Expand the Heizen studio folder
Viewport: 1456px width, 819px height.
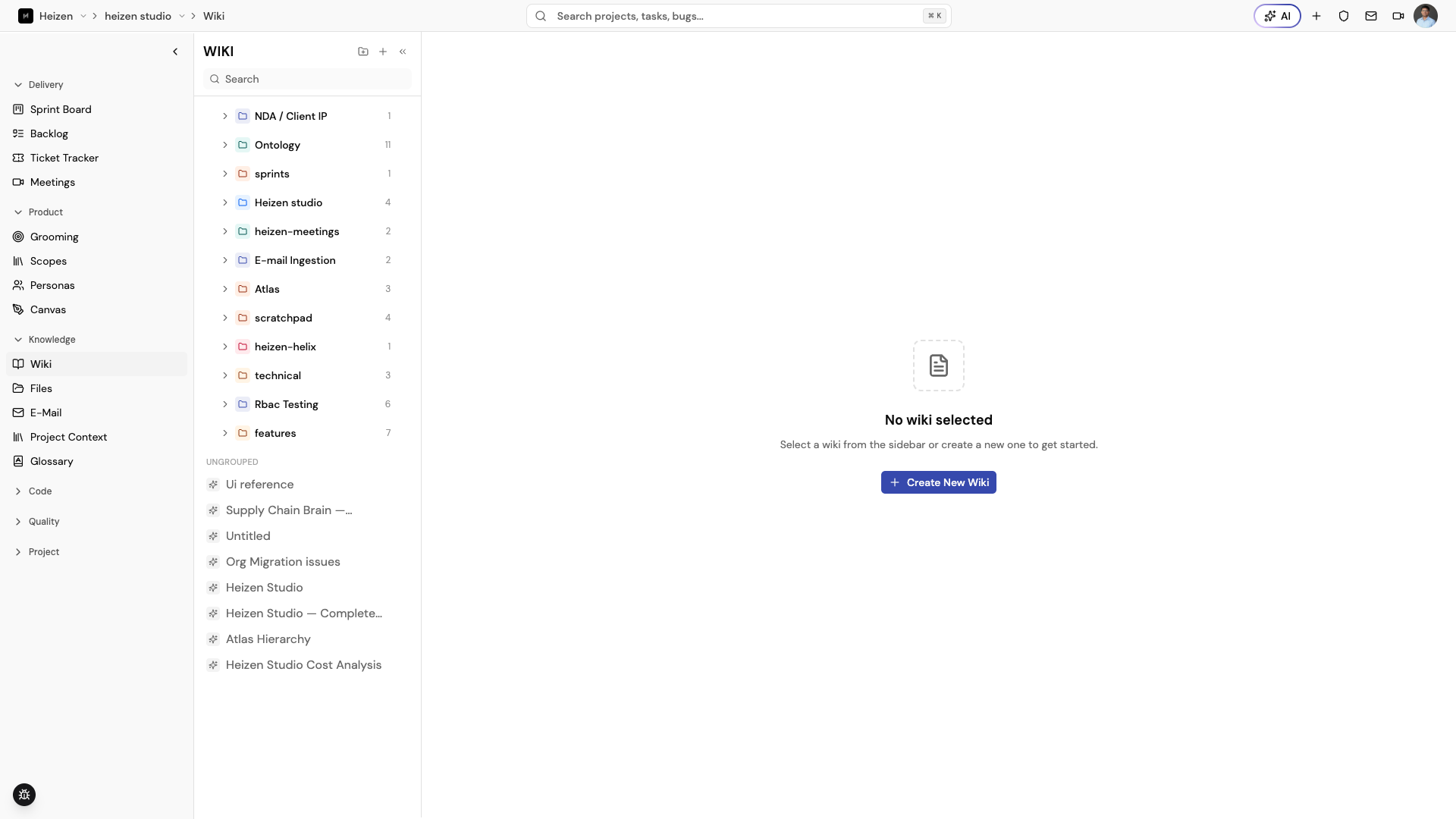tap(224, 202)
